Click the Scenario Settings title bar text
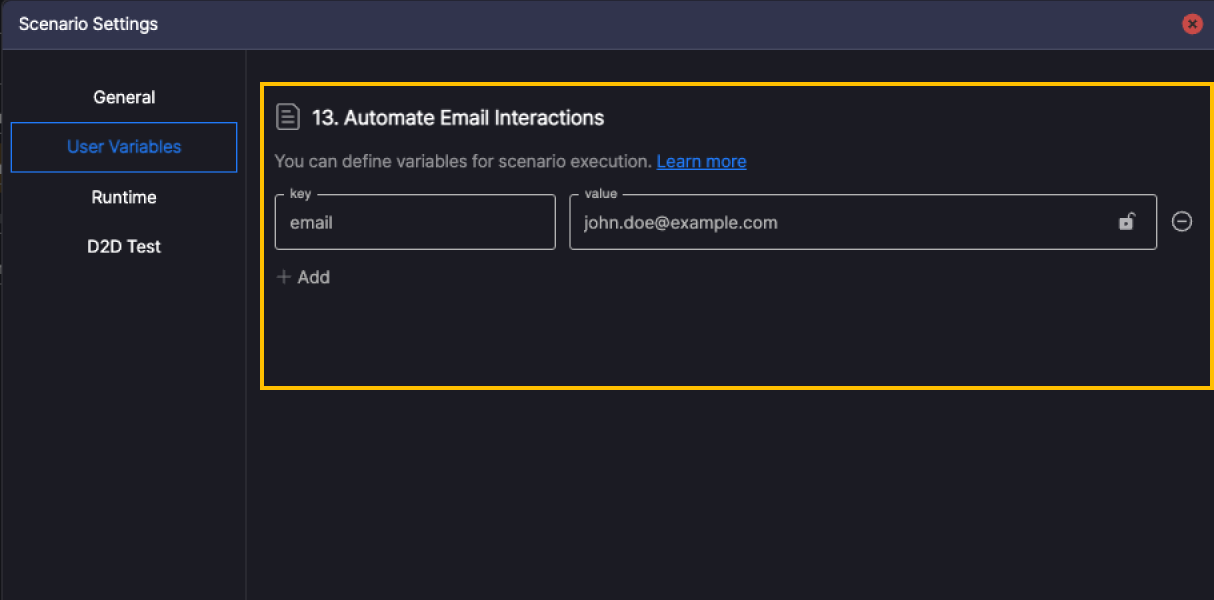 pos(88,24)
